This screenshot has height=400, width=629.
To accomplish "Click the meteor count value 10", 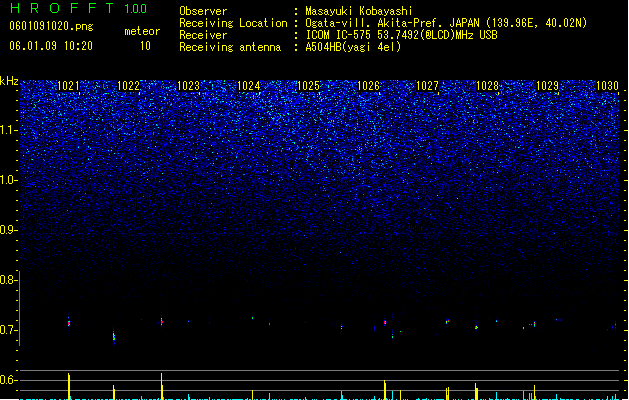I will click(145, 46).
